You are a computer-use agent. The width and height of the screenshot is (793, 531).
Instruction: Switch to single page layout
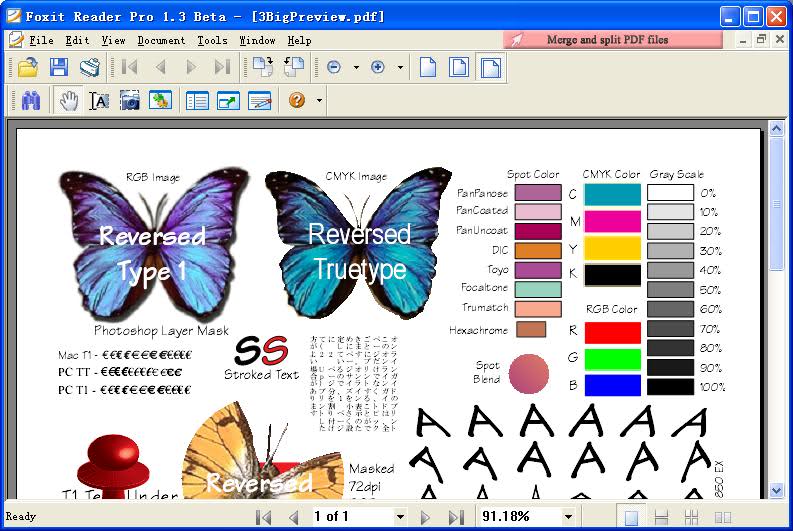click(x=631, y=517)
